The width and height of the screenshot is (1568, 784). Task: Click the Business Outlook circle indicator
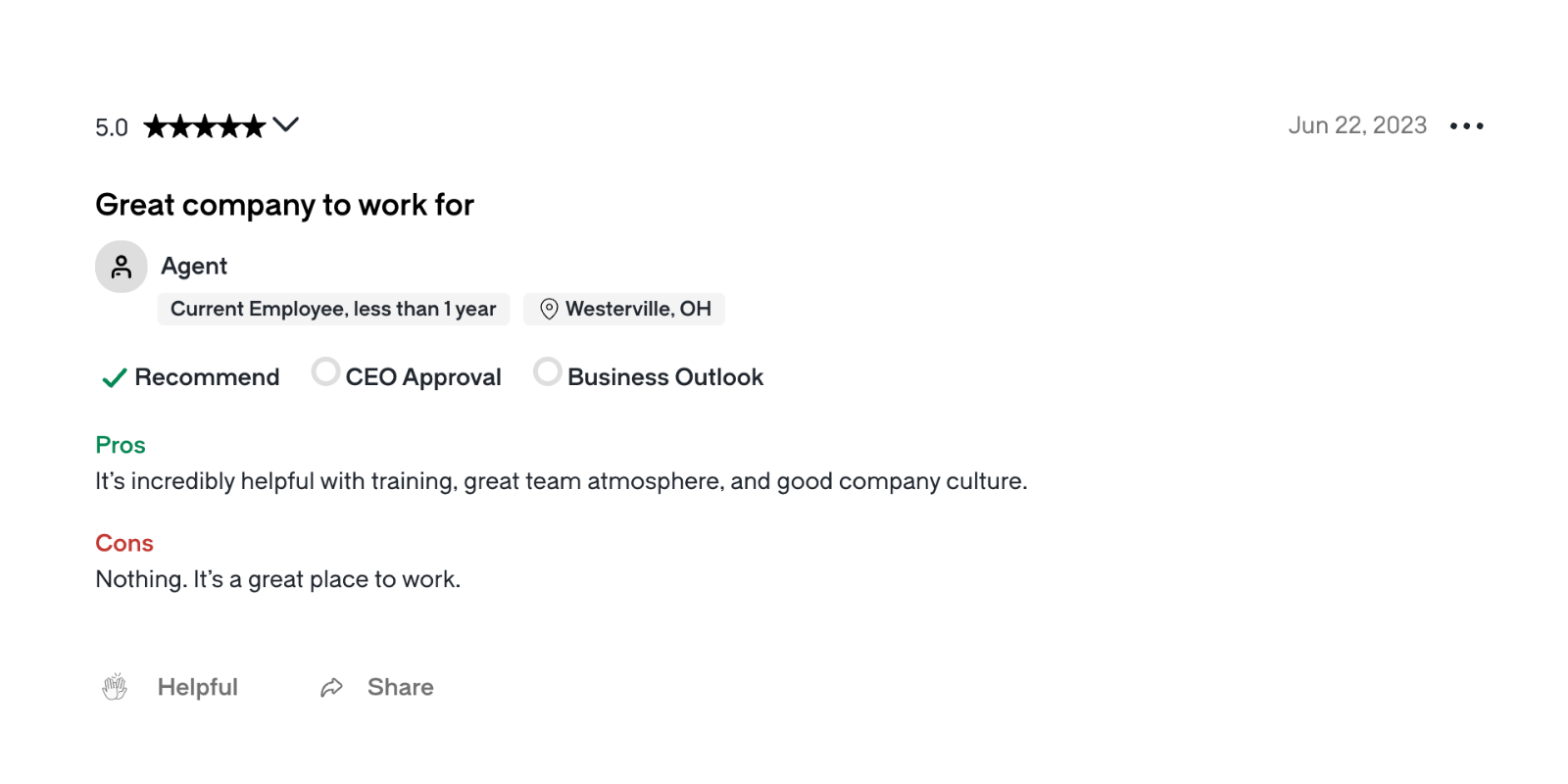click(547, 372)
